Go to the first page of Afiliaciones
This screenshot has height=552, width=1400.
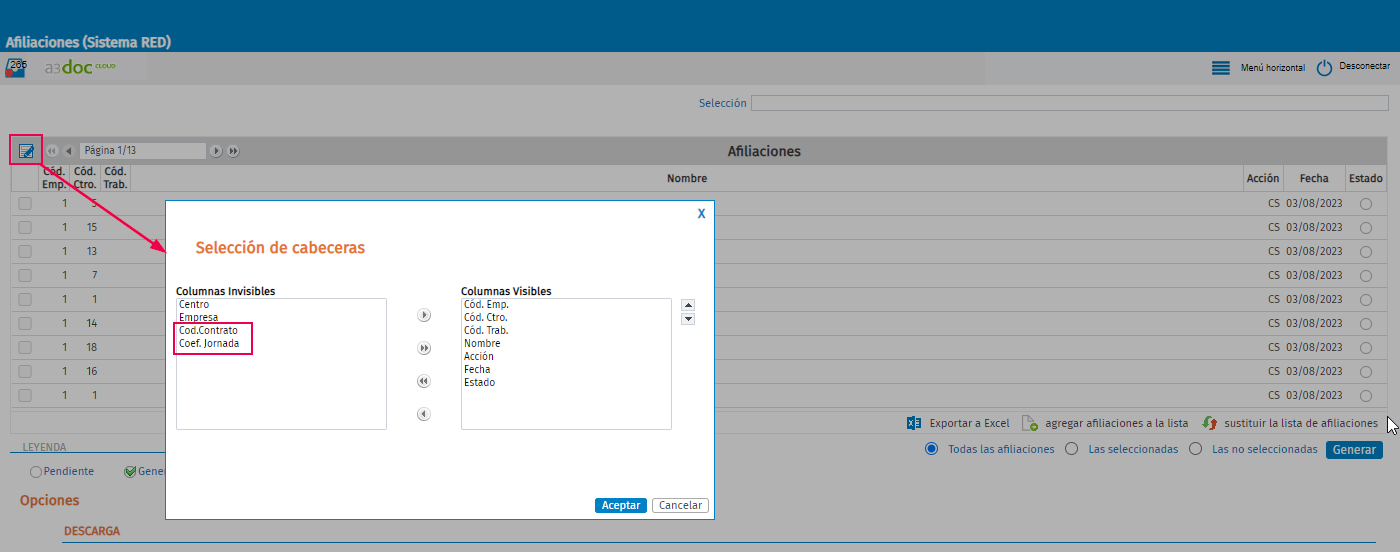52,151
